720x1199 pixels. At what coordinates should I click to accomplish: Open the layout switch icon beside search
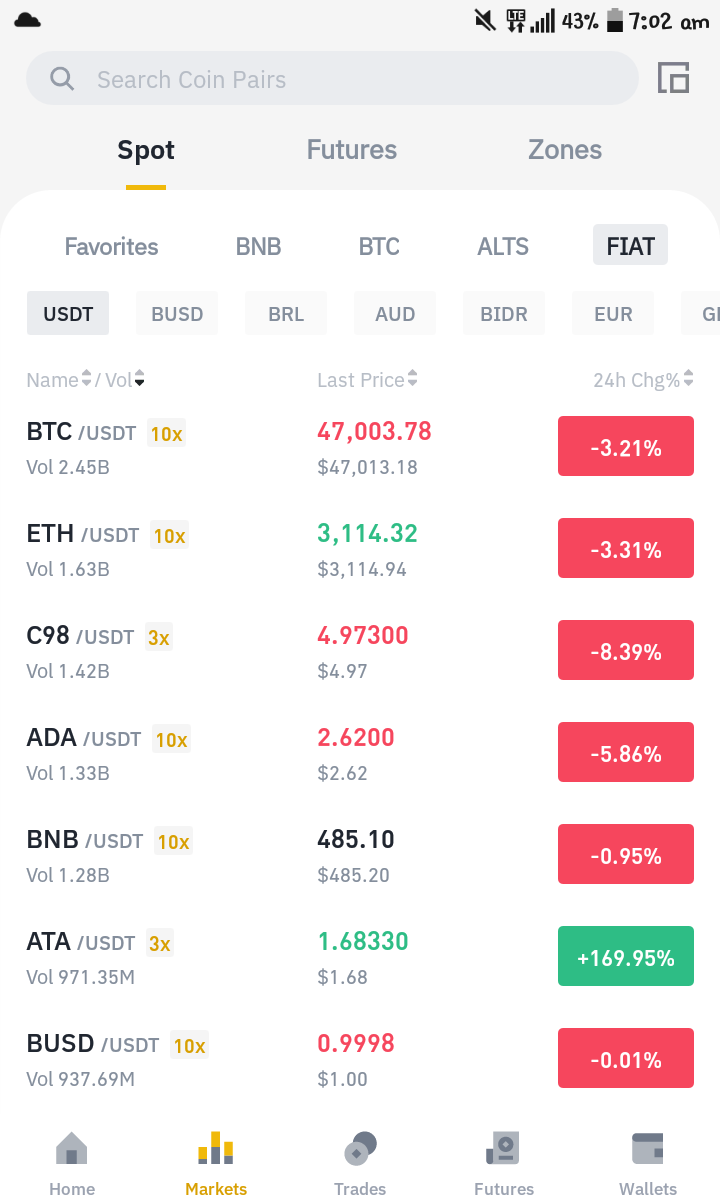pos(673,78)
